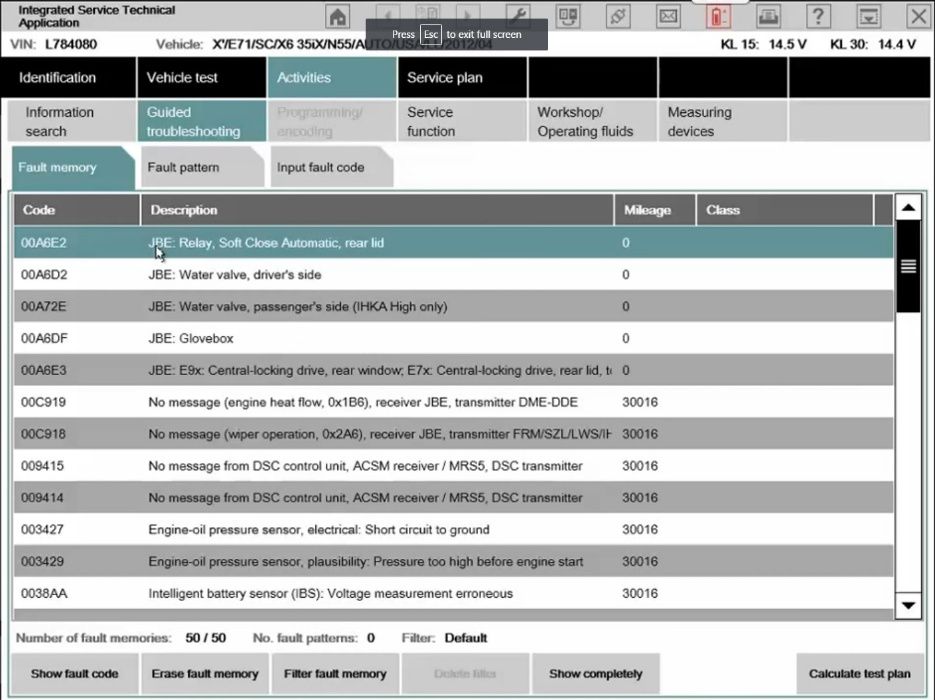
Task: Open the printer icon
Action: [769, 16]
